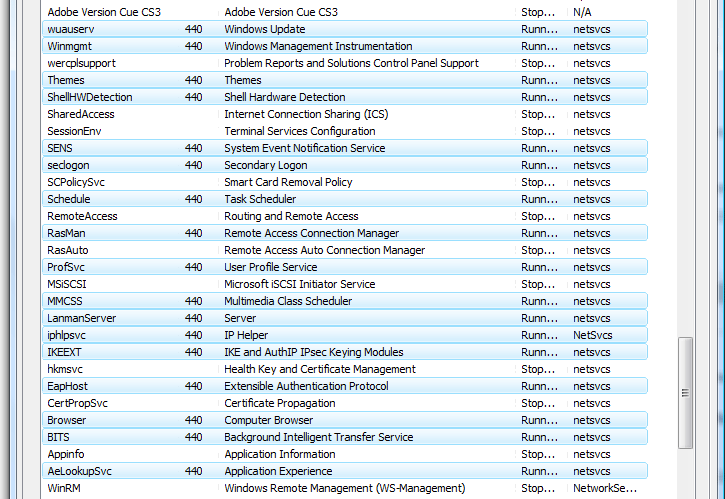The height and width of the screenshot is (499, 725).
Task: Click the Secondary Logon description
Action: click(x=265, y=165)
